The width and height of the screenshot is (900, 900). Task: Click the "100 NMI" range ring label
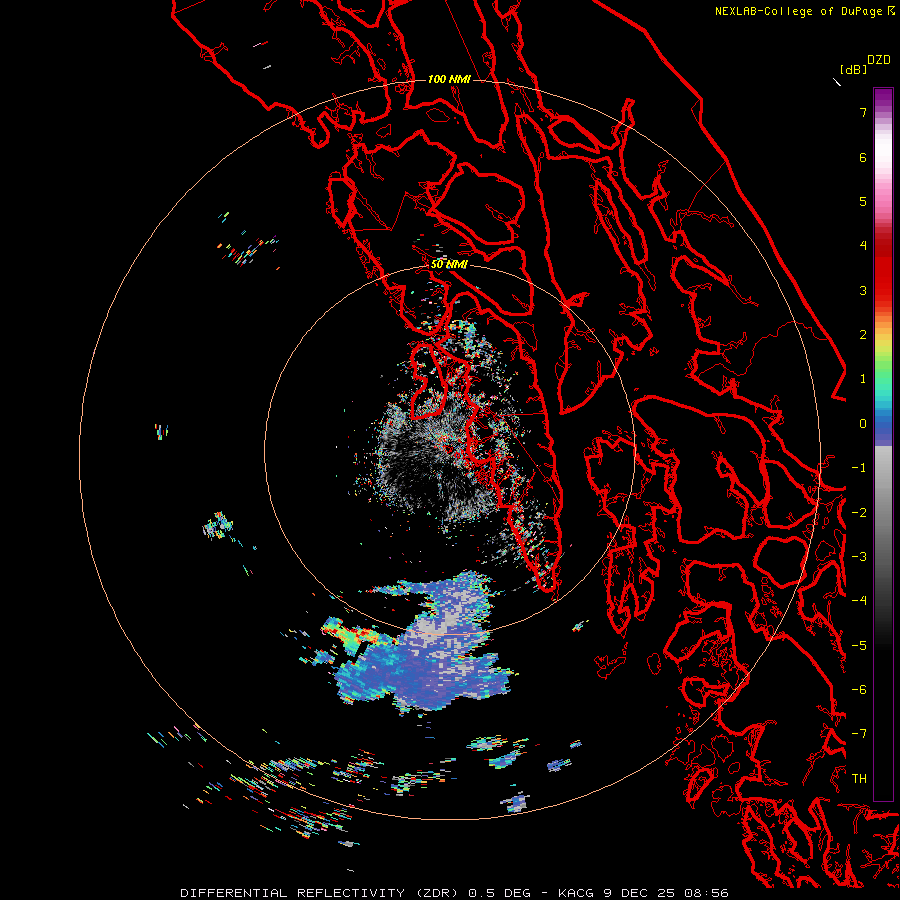[449, 79]
